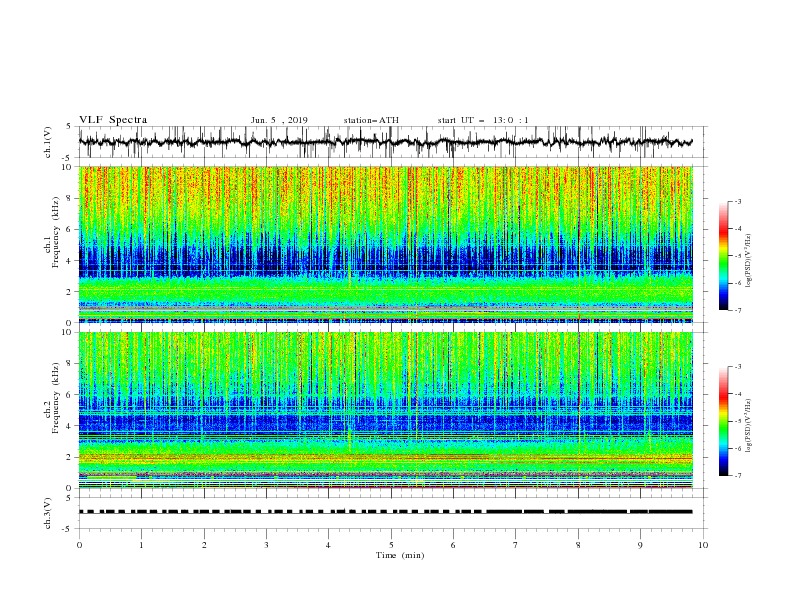Click the "8" kHz tick of the ch.2 spectrogram

(69, 364)
